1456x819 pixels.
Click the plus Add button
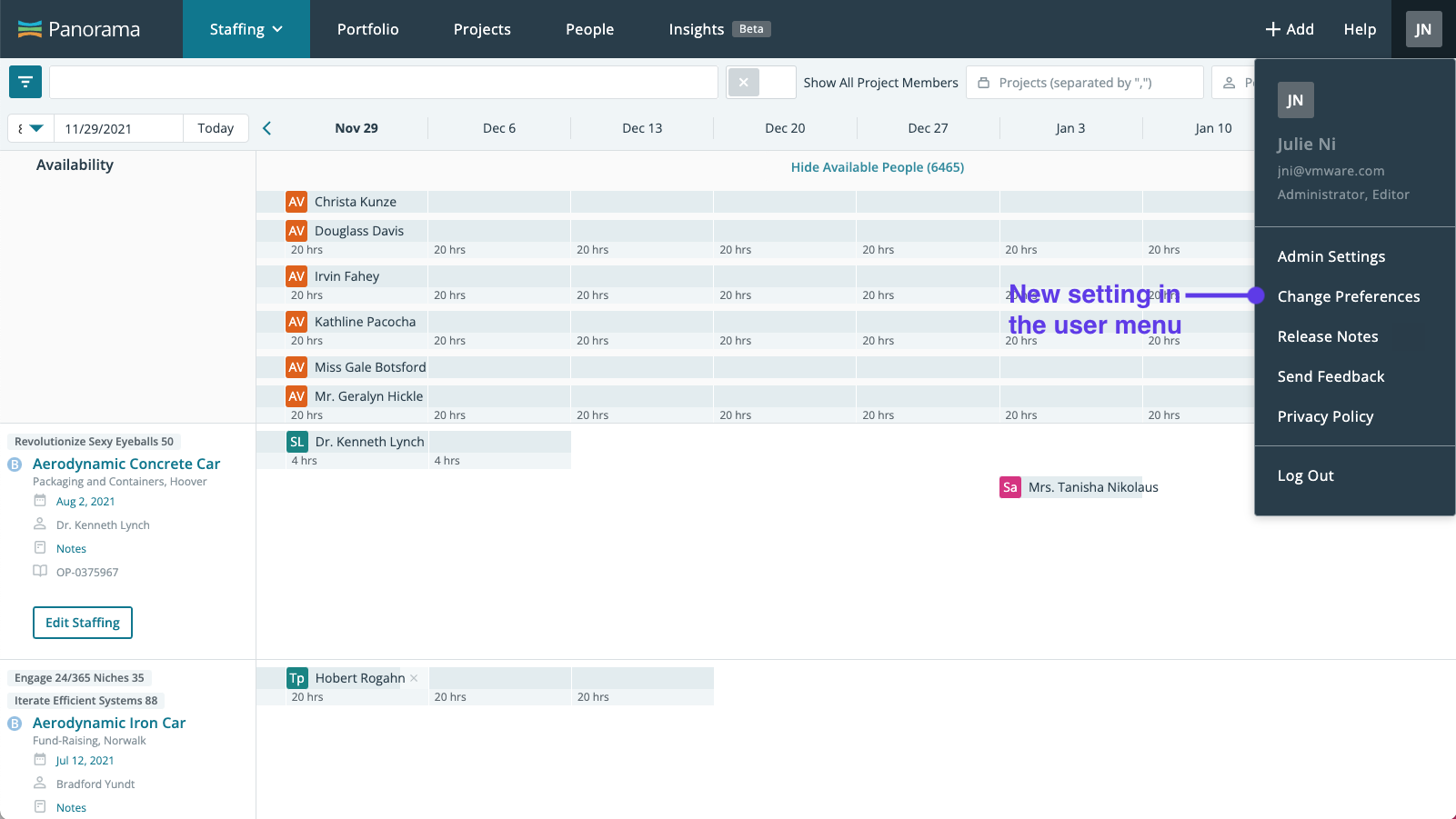(x=1290, y=29)
